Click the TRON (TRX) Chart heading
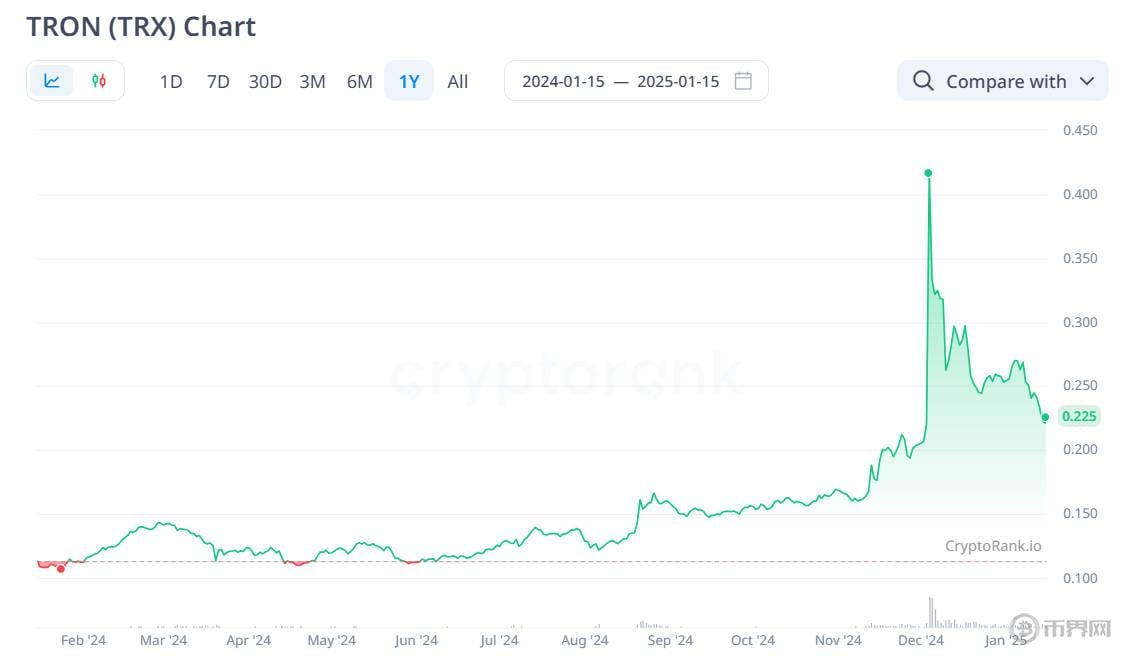1122x656 pixels. pyautogui.click(x=141, y=27)
